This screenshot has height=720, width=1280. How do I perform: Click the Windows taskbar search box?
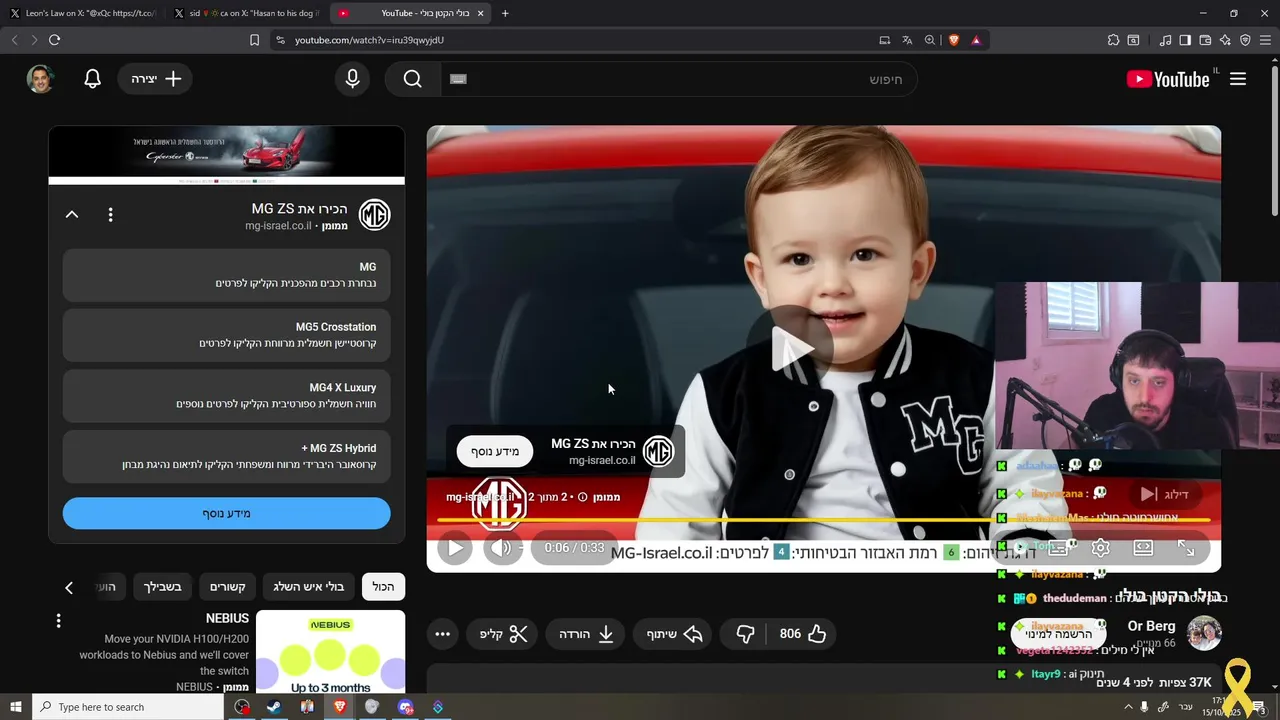[128, 707]
